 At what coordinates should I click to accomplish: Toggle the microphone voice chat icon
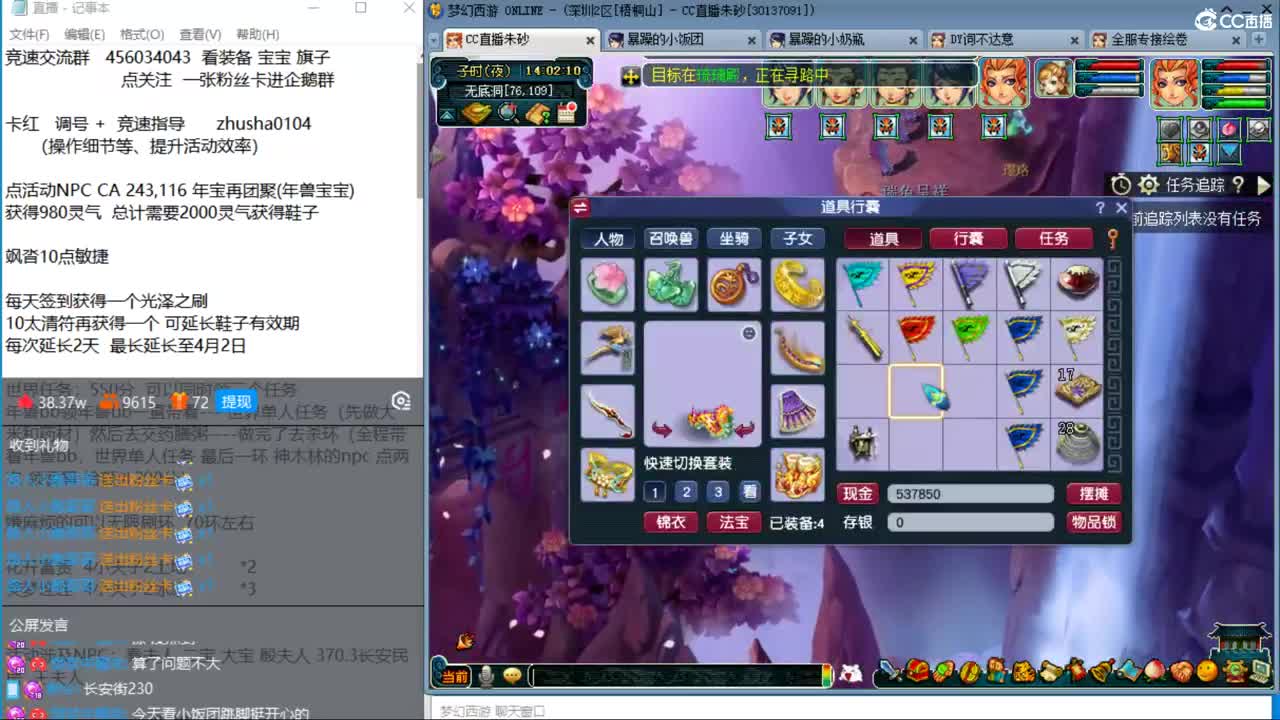click(x=486, y=676)
